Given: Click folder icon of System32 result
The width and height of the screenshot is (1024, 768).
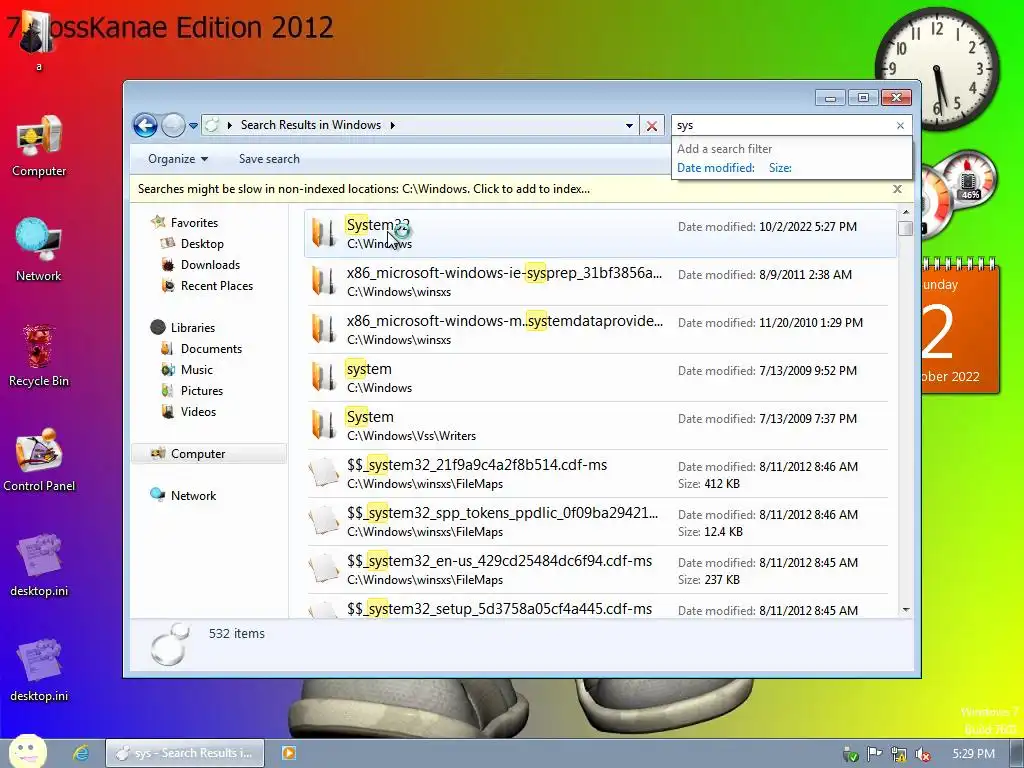Looking at the screenshot, I should point(324,232).
